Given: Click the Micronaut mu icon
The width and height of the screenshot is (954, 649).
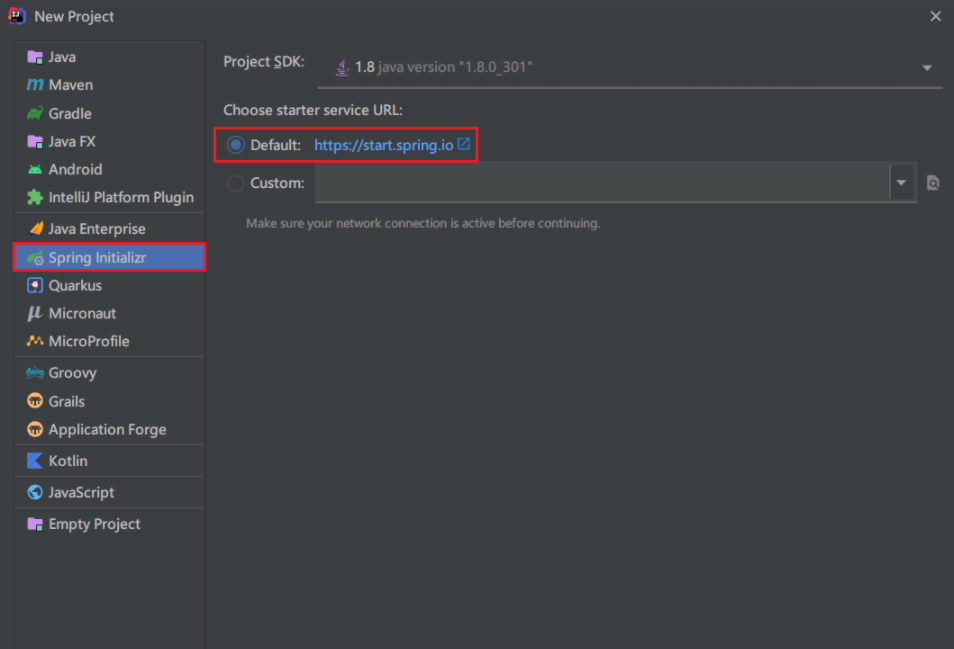Looking at the screenshot, I should (35, 313).
